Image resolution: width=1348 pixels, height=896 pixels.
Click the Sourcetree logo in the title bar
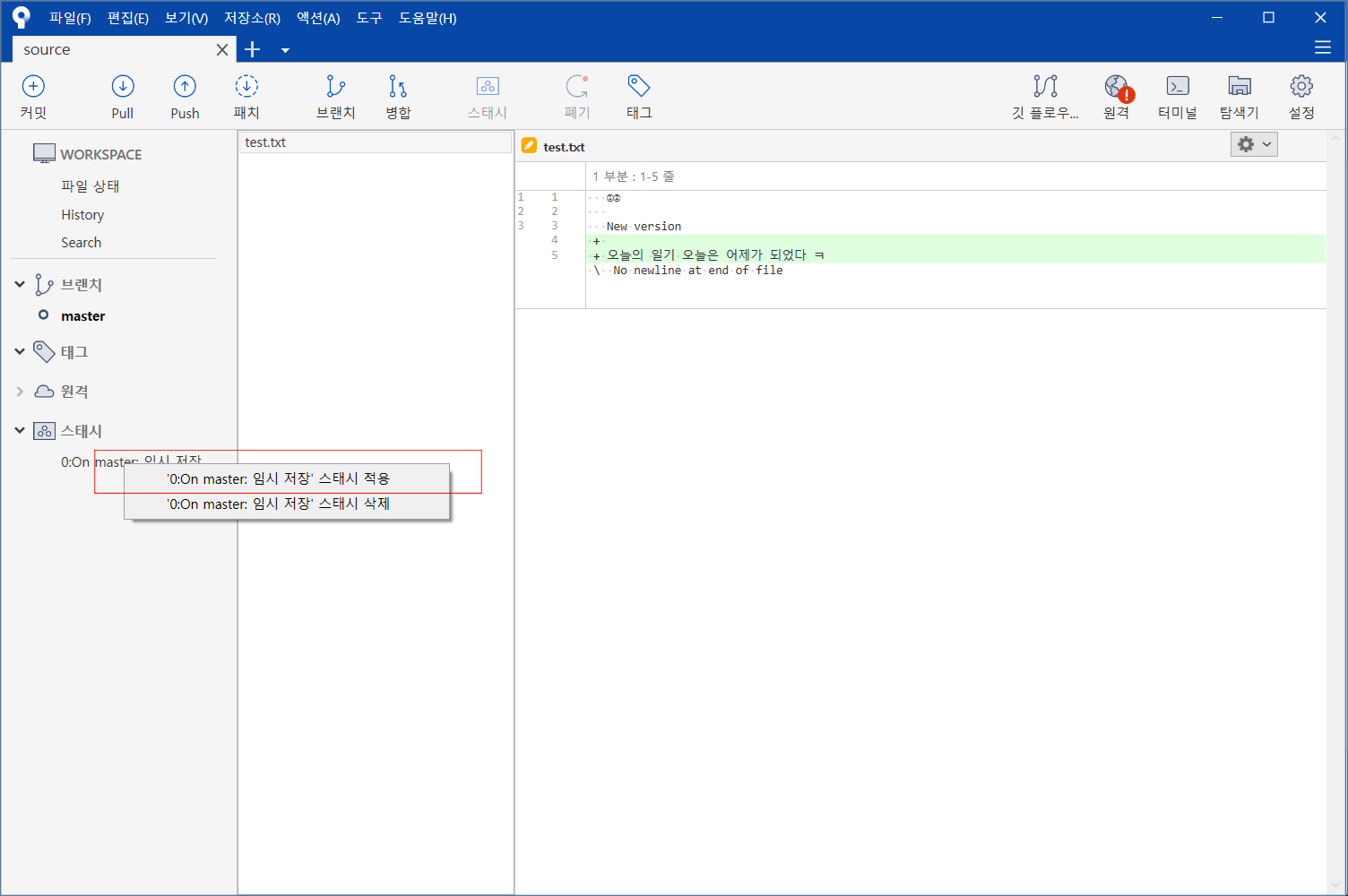tap(22, 17)
